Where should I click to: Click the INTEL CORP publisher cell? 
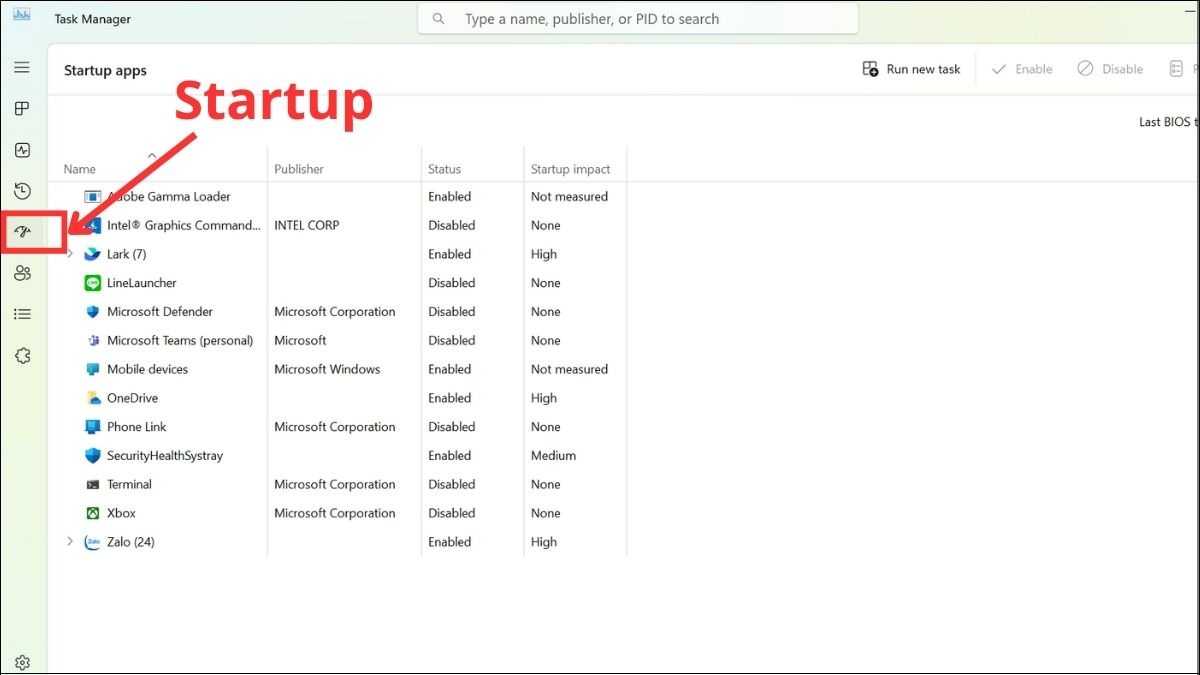pos(307,226)
